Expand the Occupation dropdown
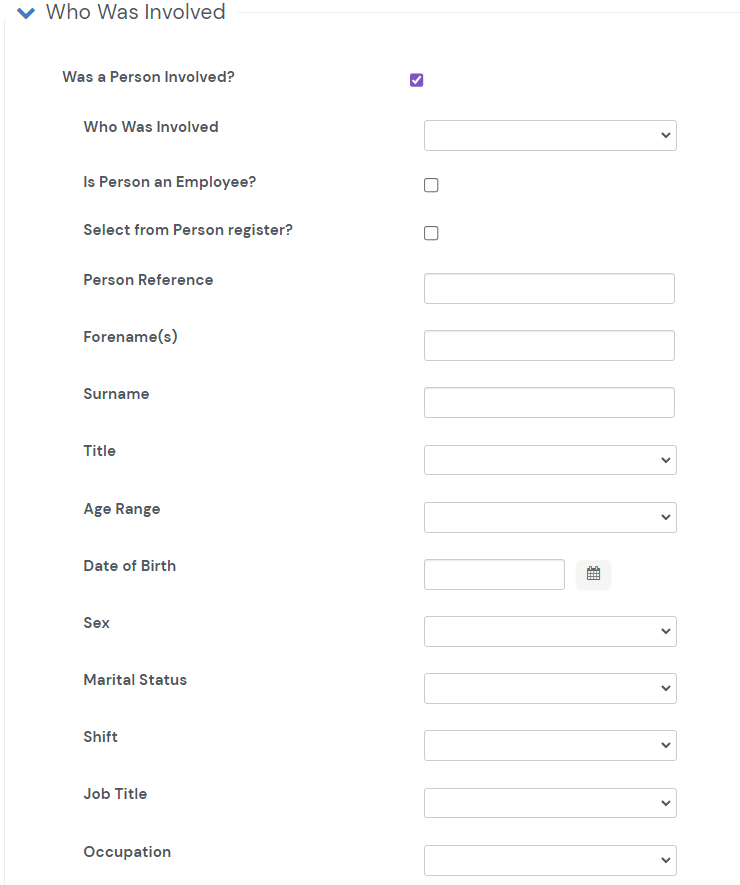740x885 pixels. (x=550, y=860)
